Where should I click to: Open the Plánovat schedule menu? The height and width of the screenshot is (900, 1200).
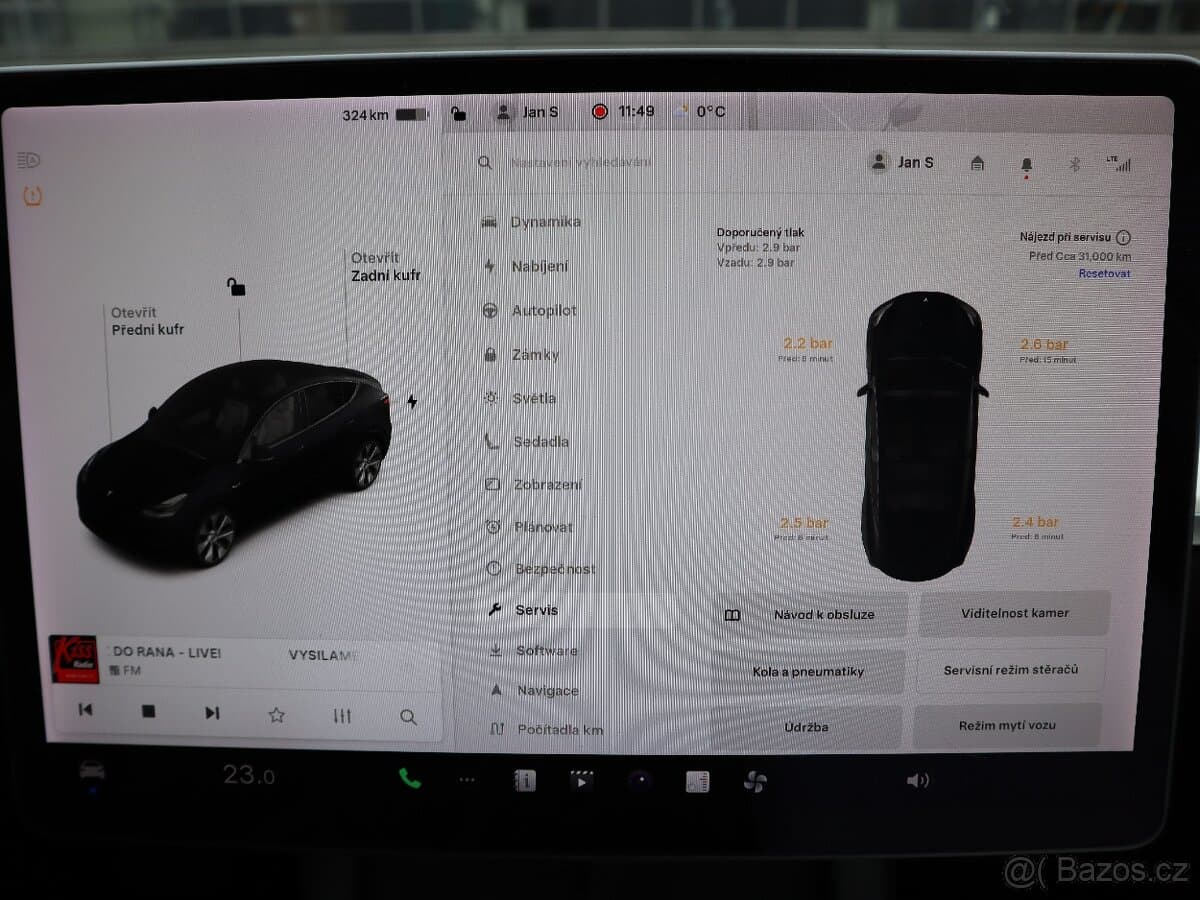point(529,526)
